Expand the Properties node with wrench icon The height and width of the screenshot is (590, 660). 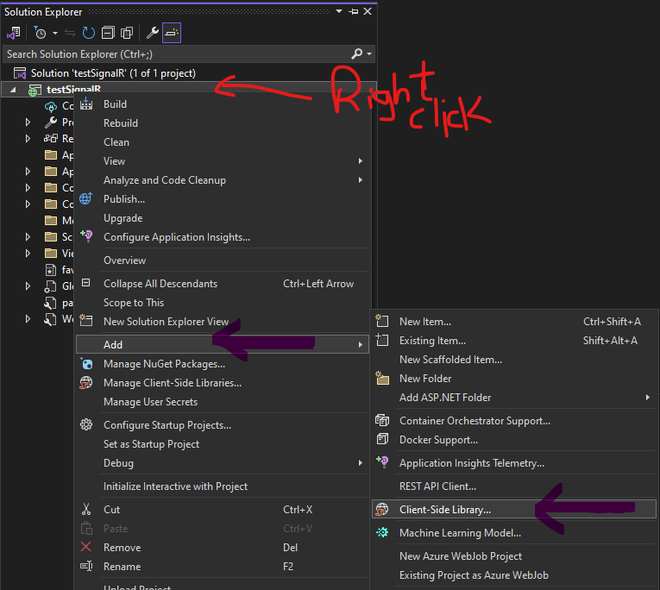tap(28, 122)
